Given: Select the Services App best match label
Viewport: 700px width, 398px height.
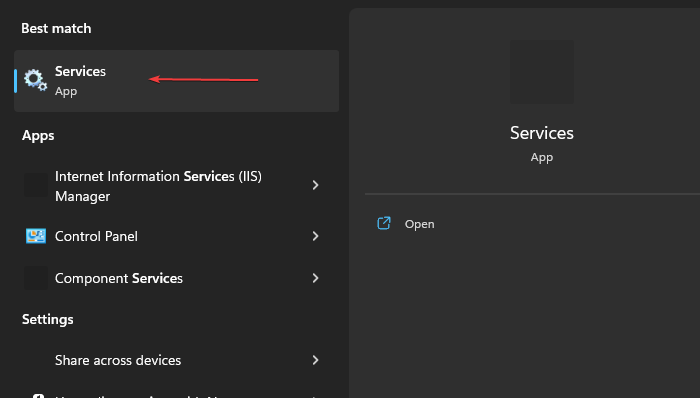Looking at the screenshot, I should point(80,81).
